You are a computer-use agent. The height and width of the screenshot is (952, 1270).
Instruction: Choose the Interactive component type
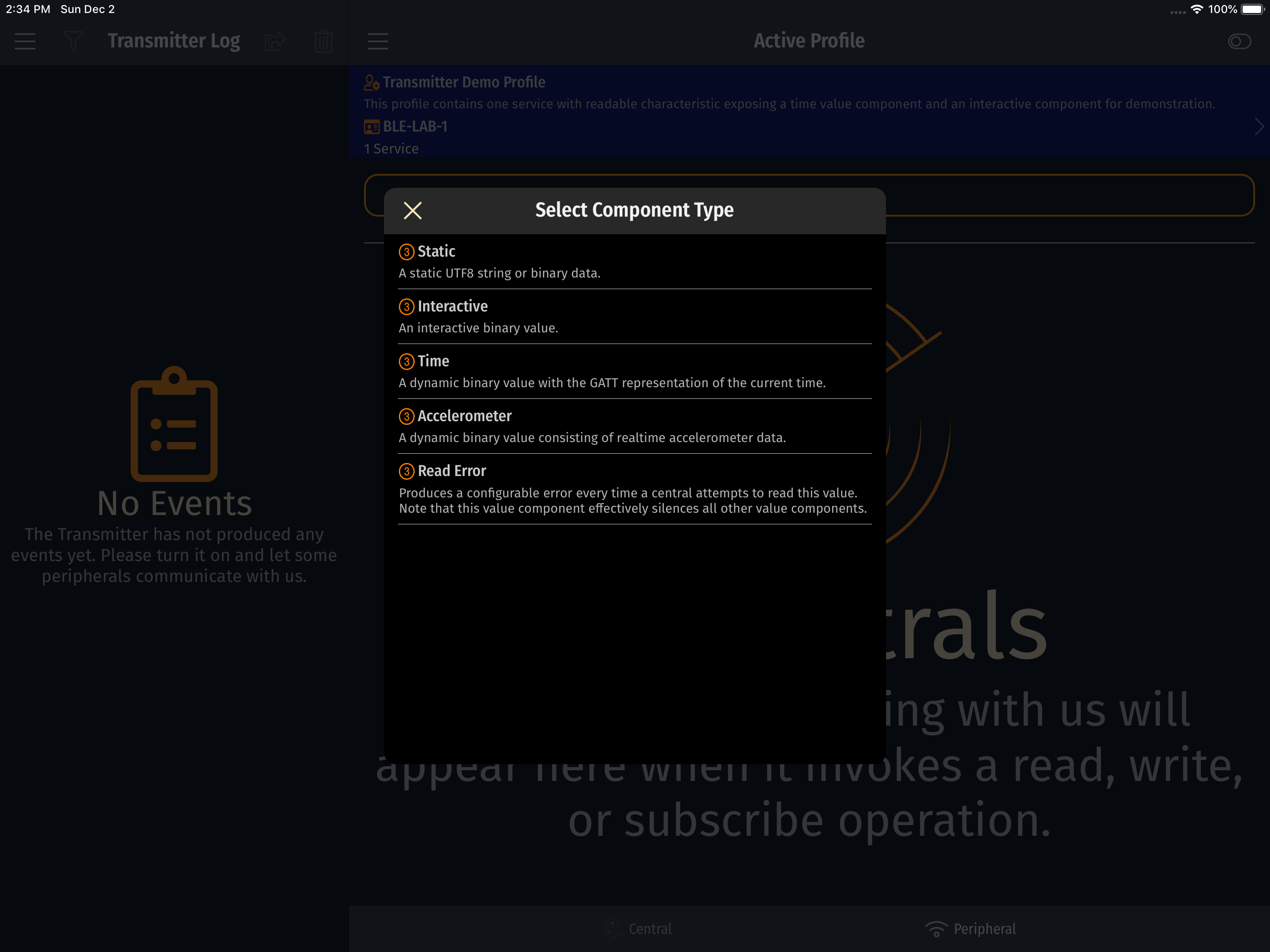pos(634,317)
